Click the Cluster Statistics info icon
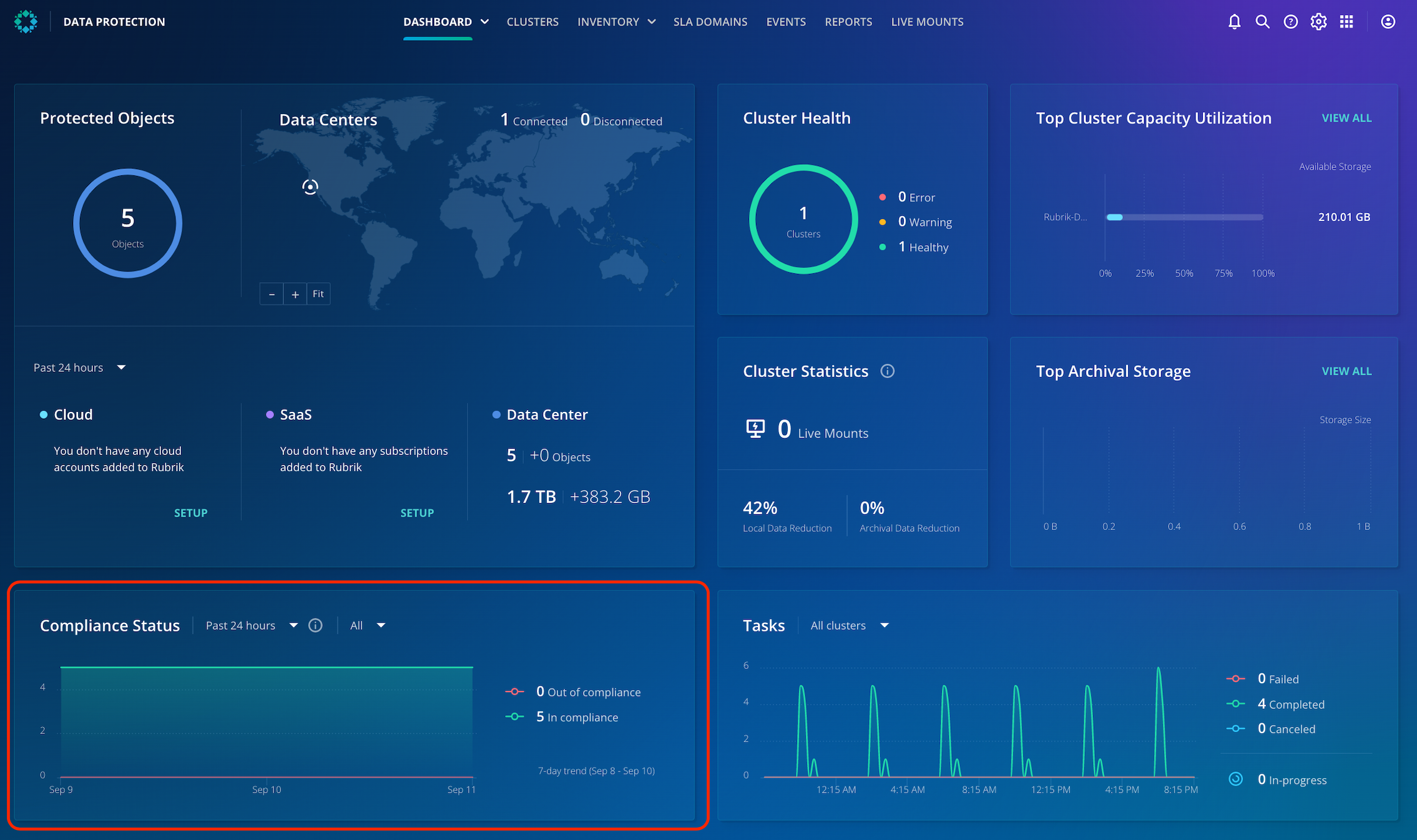The height and width of the screenshot is (840, 1417). (x=887, y=371)
